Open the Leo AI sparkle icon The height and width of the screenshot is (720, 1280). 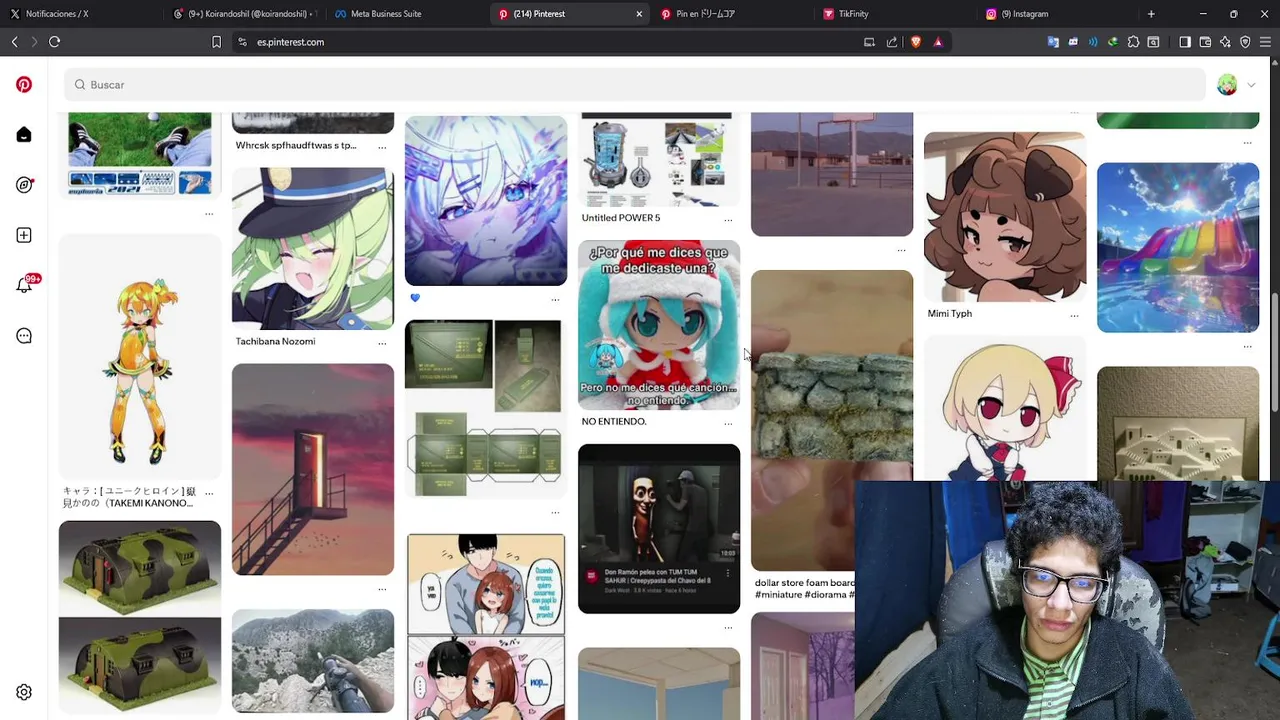[1225, 42]
